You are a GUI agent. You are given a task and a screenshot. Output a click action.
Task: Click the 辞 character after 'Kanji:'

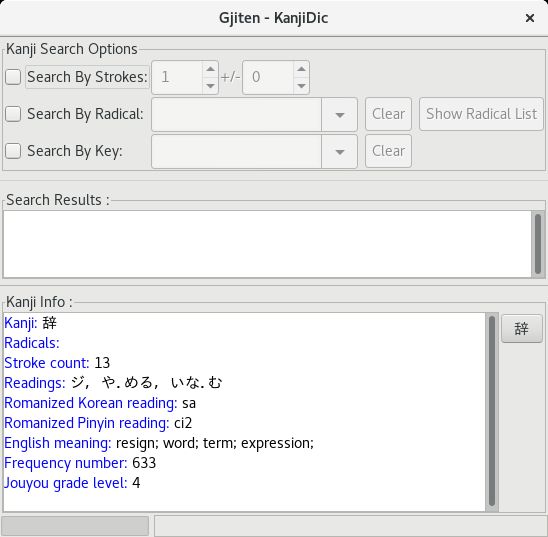(49, 323)
